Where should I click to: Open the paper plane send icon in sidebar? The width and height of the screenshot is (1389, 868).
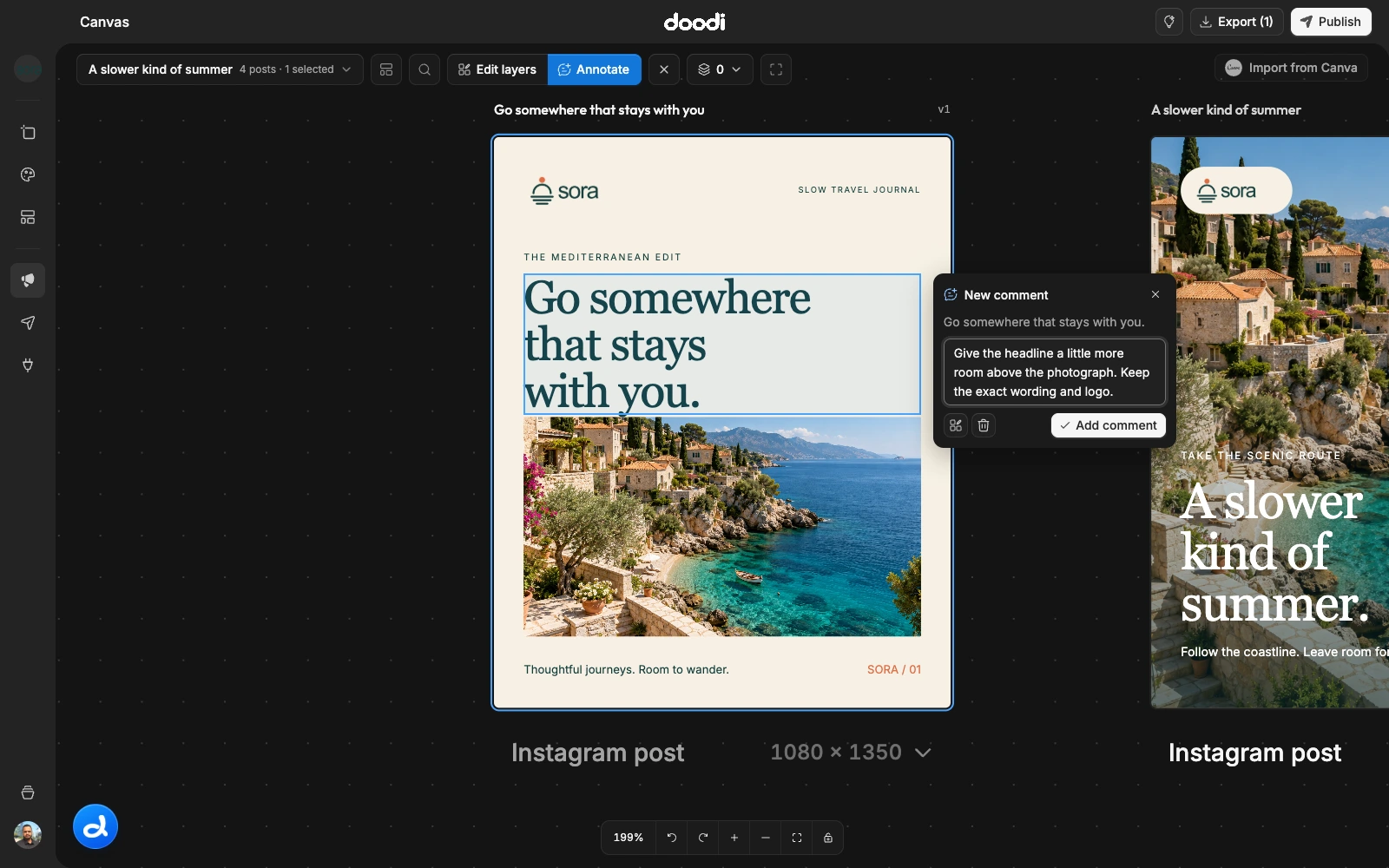(28, 323)
